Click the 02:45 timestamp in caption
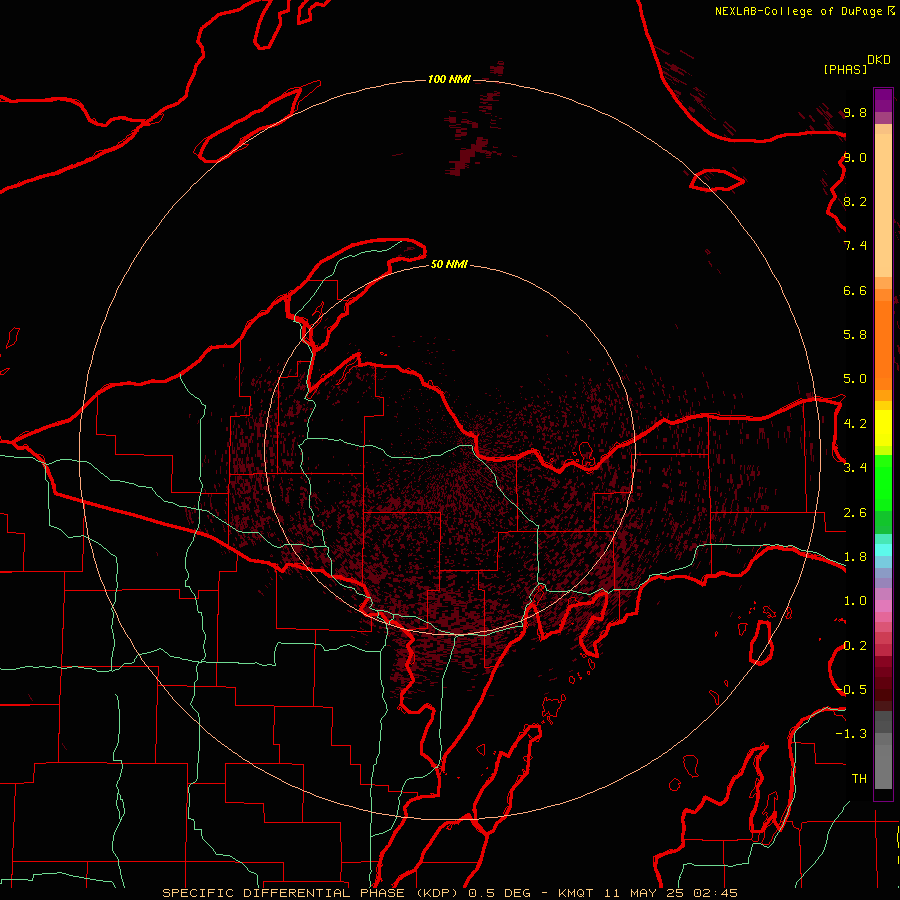Image resolution: width=900 pixels, height=900 pixels. [715, 893]
